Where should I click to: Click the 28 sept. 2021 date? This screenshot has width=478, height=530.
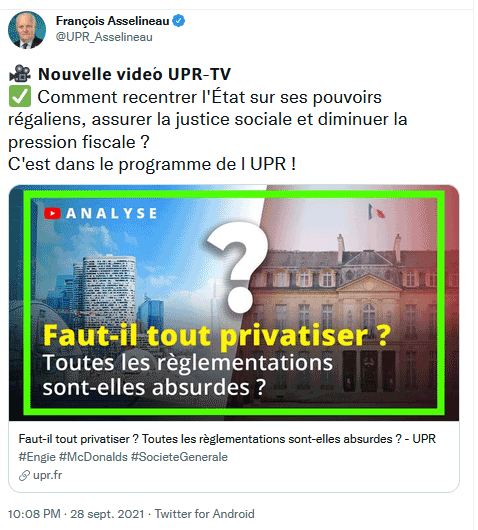tap(107, 514)
